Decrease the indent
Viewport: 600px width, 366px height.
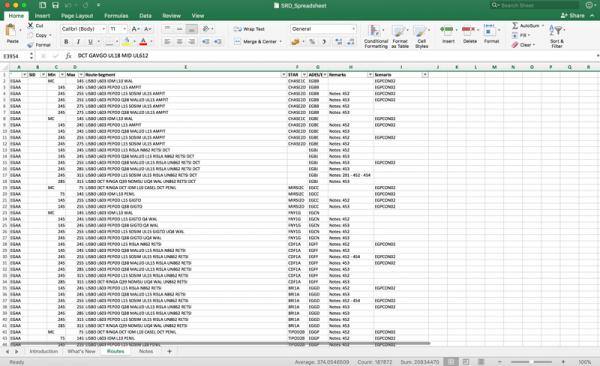point(206,41)
